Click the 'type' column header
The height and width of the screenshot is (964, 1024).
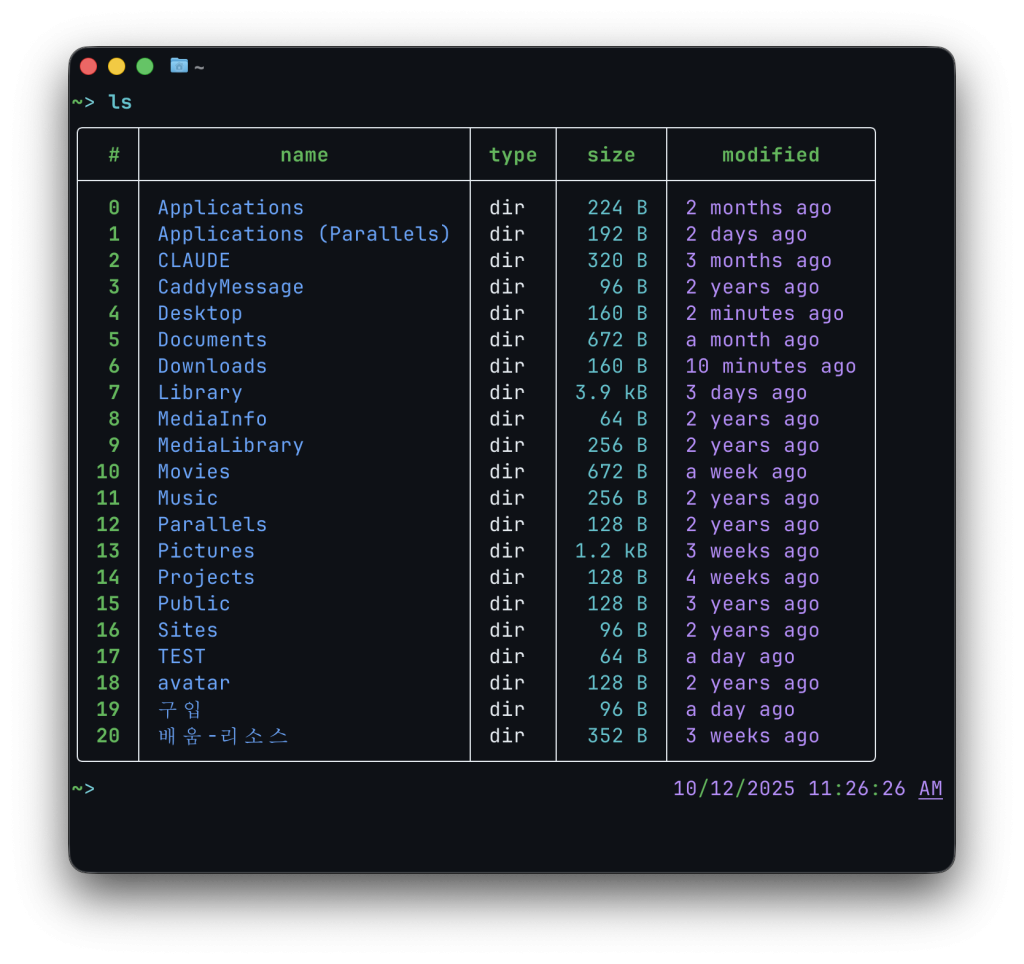(x=512, y=155)
